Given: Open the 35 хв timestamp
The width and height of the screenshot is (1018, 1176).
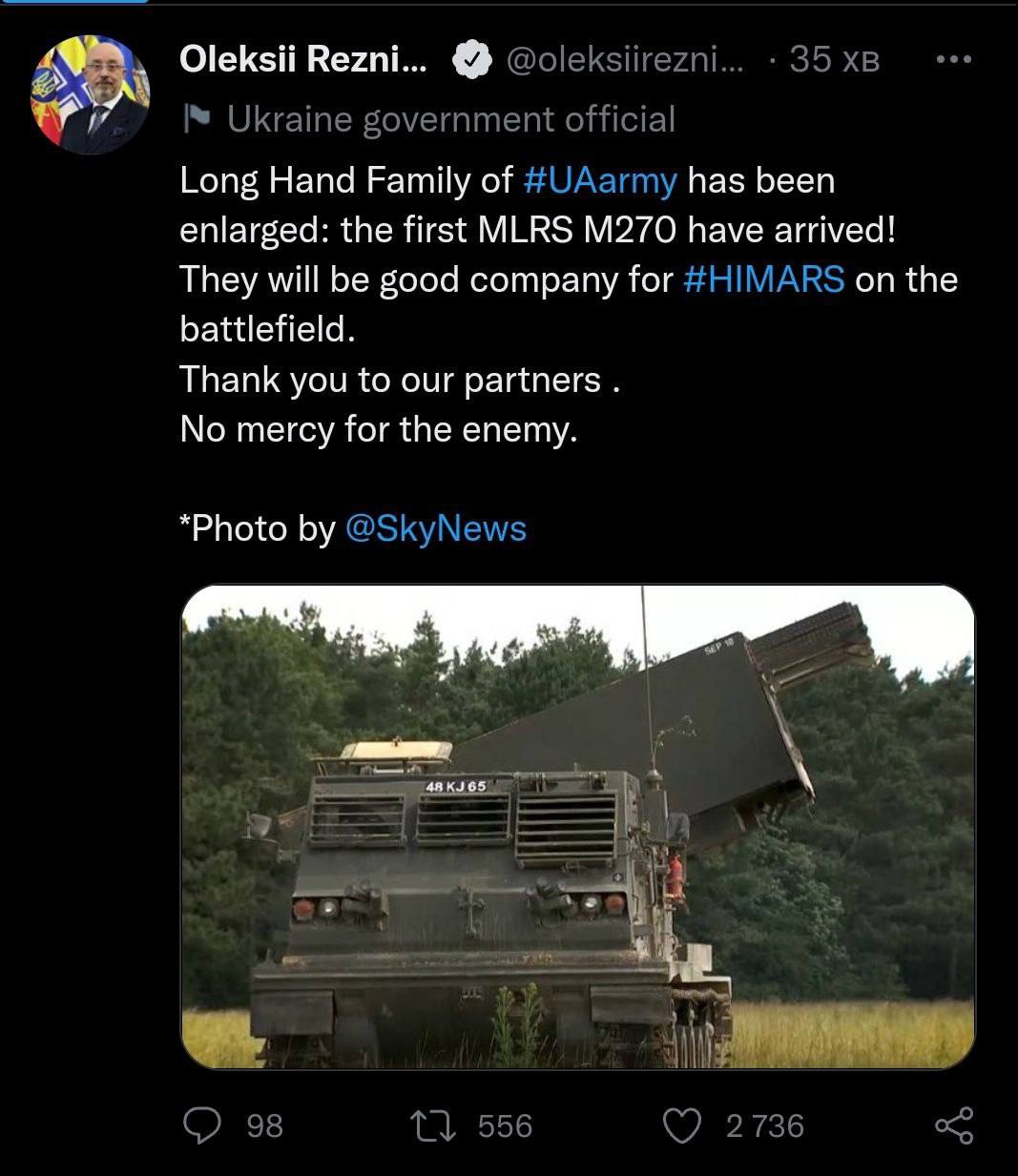Looking at the screenshot, I should coord(834,60).
